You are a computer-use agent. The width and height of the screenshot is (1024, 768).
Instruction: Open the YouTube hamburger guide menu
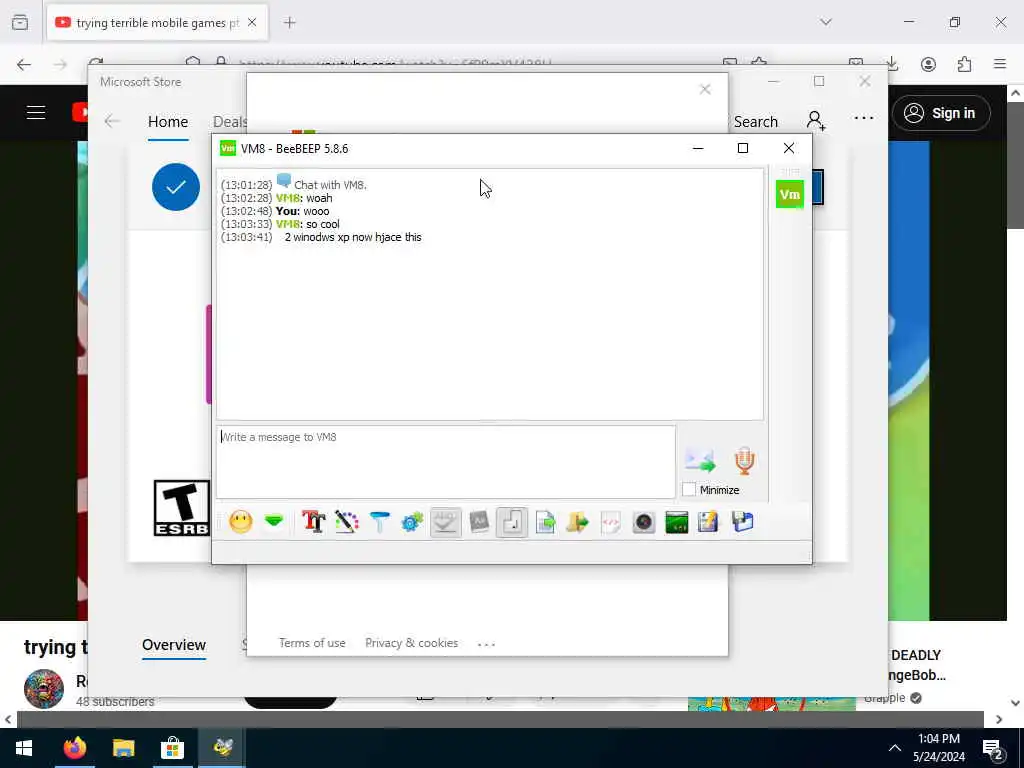click(36, 112)
